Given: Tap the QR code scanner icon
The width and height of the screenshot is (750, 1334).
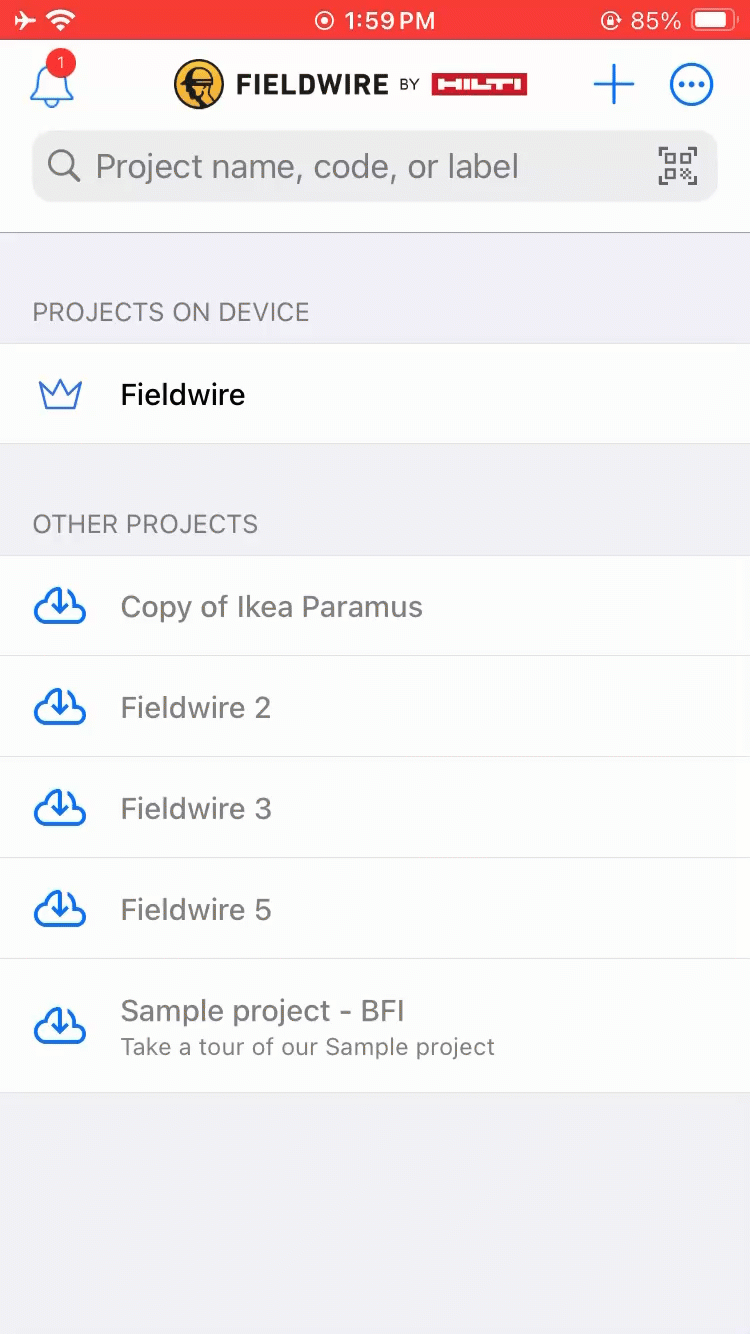Looking at the screenshot, I should pos(677,166).
